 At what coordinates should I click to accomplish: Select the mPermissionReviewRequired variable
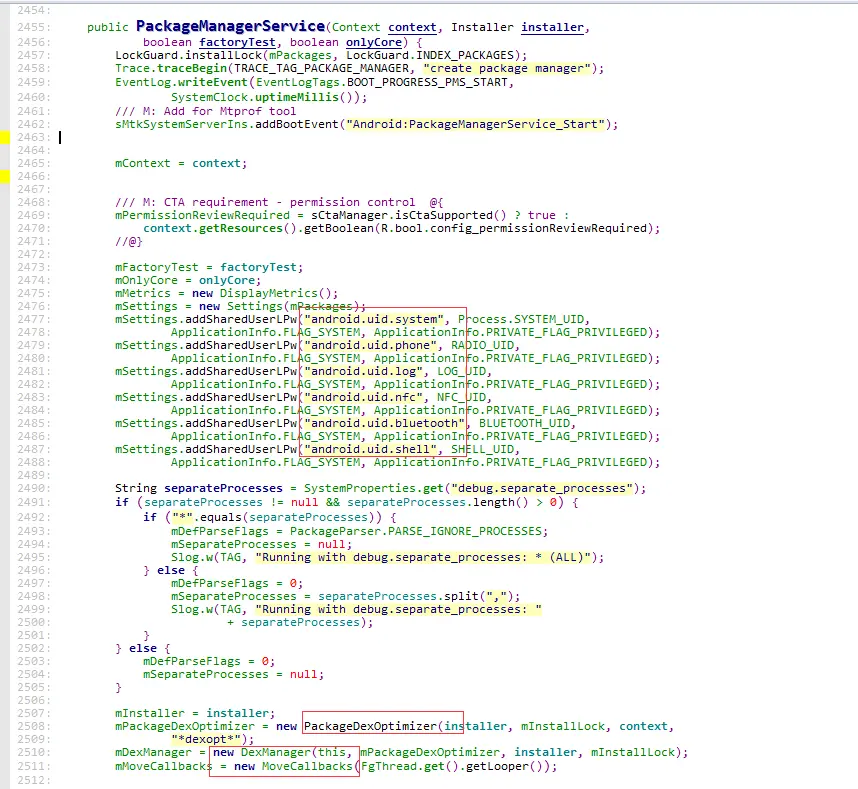(x=202, y=215)
